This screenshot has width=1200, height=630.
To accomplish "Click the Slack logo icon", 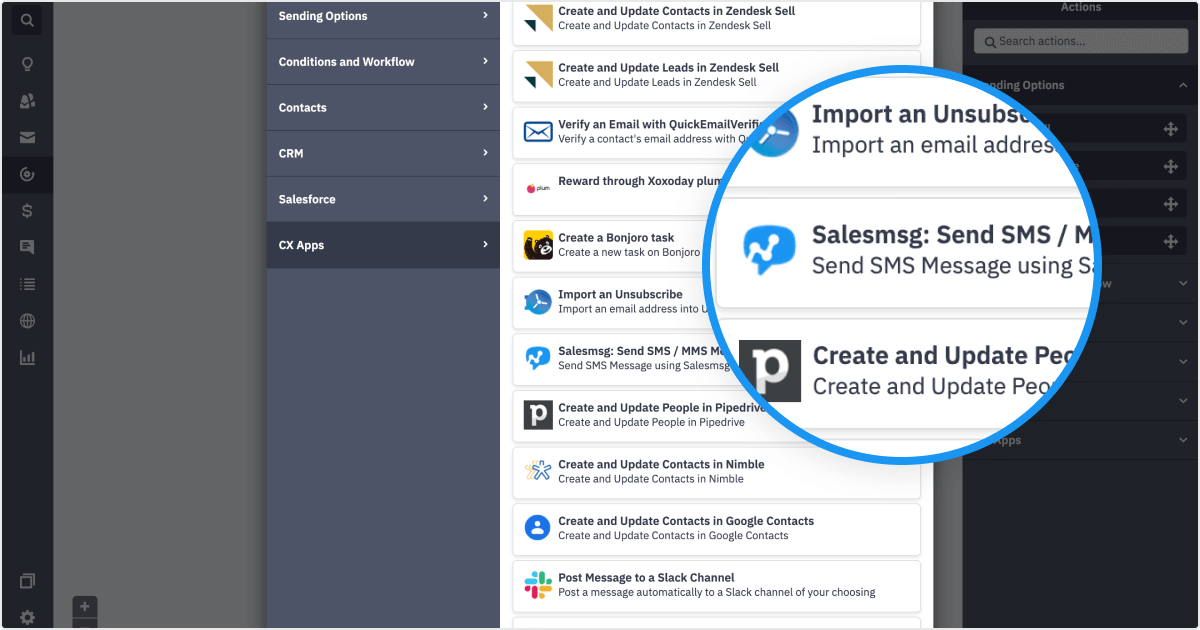I will click(x=538, y=585).
